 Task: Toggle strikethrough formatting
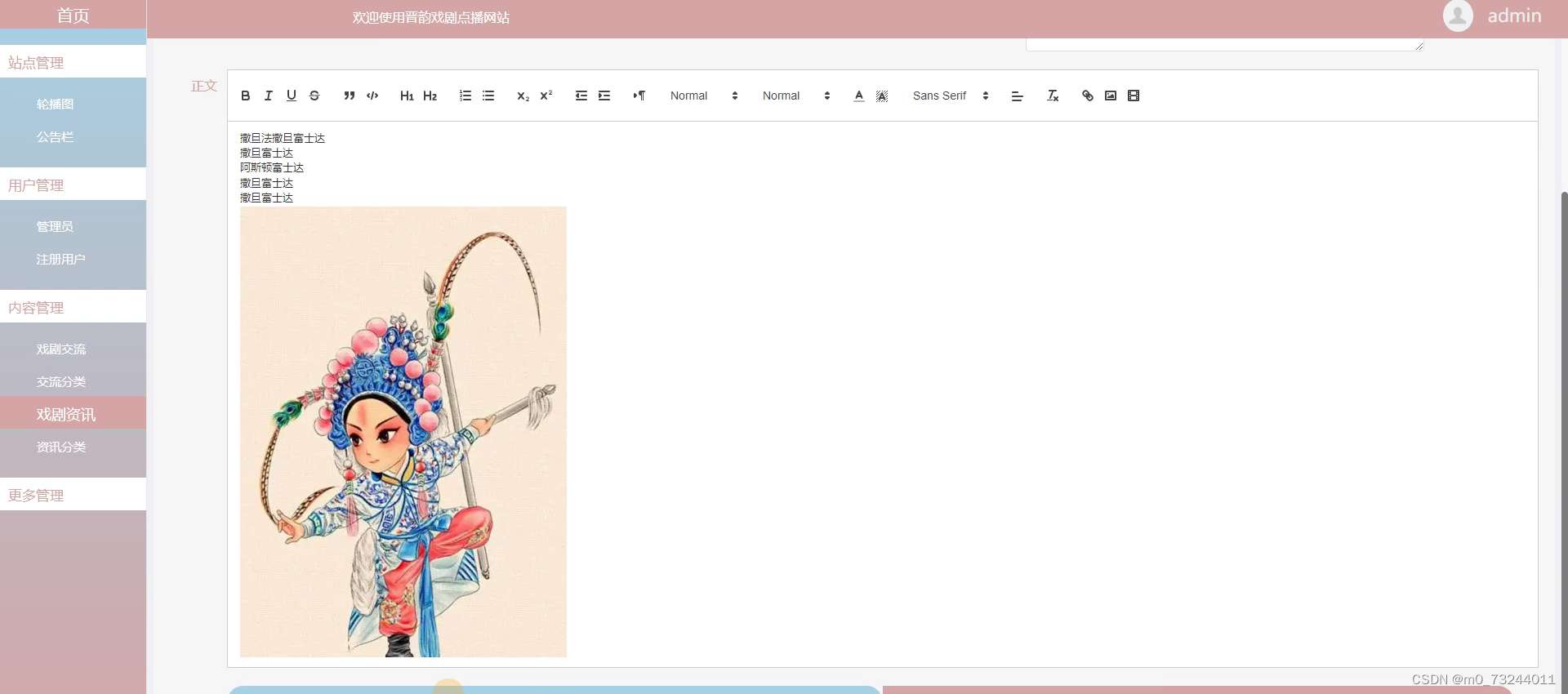(x=314, y=96)
